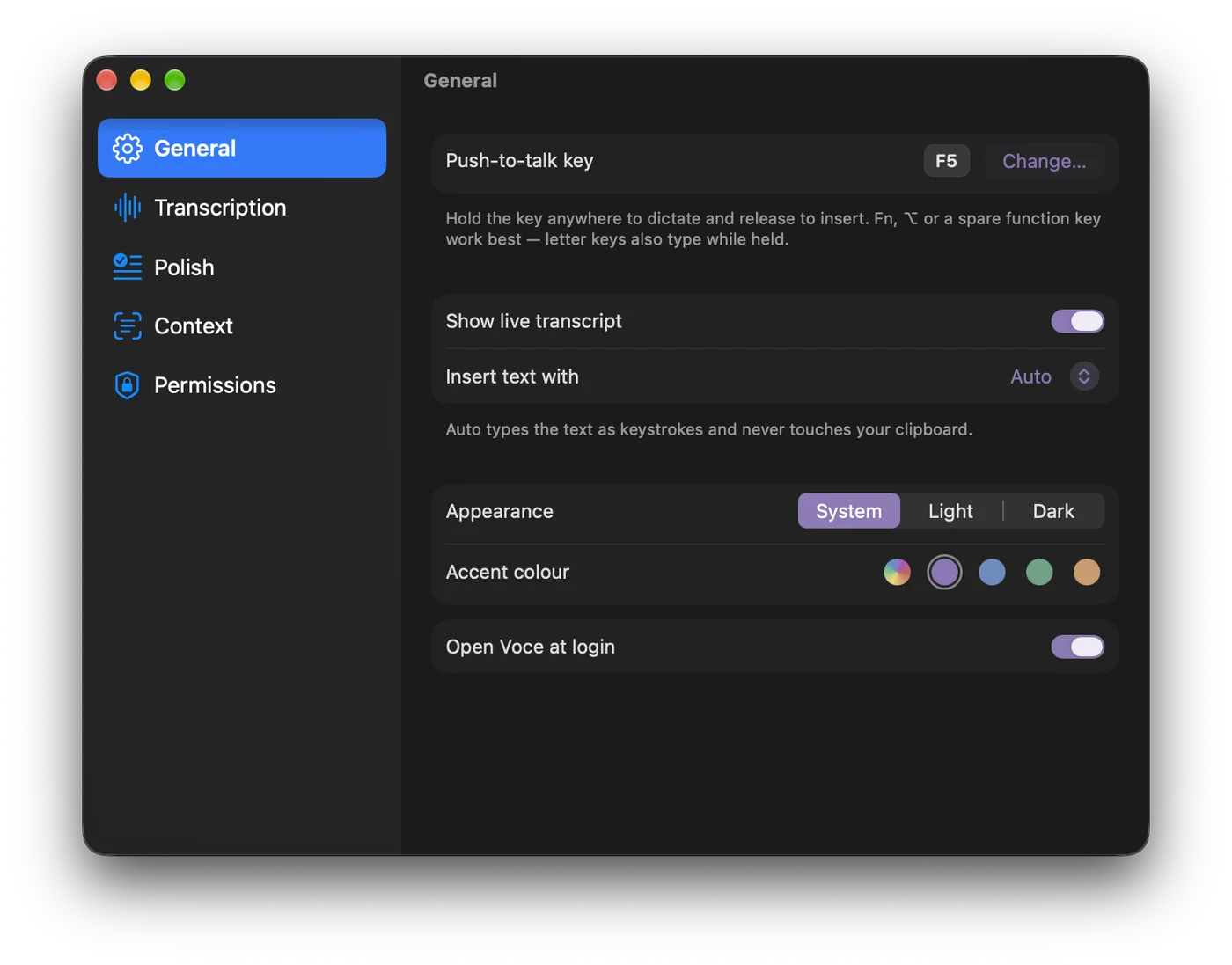Screen dimensions: 1232x965
Task: Click the Open Voce at login label
Action: tap(530, 647)
